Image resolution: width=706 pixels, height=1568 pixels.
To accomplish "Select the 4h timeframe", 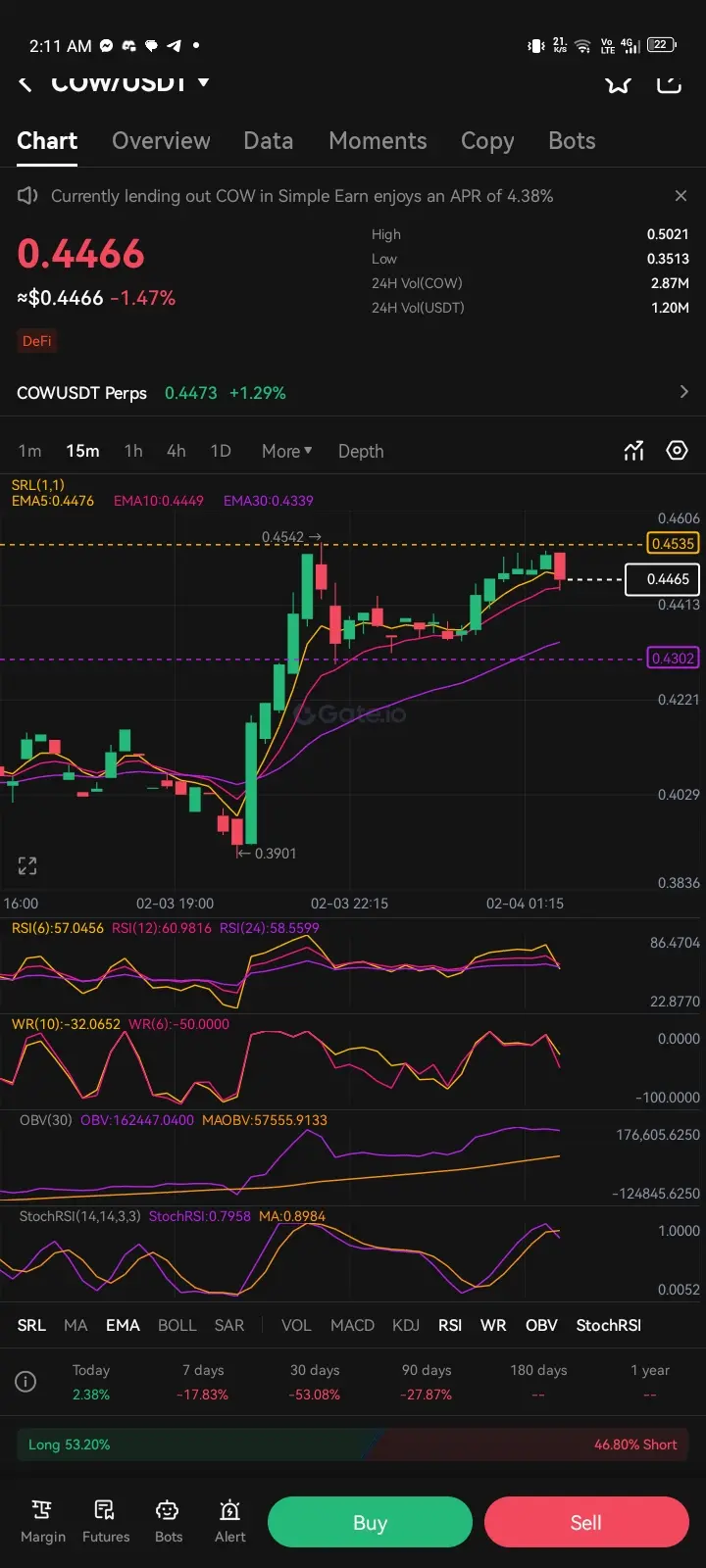I will [176, 452].
